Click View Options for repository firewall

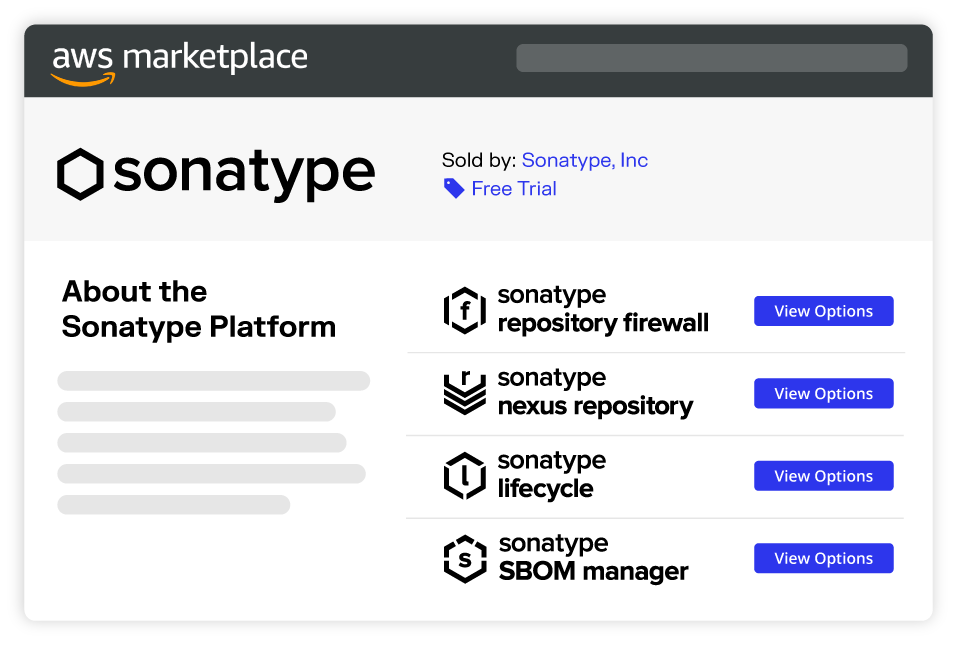823,311
